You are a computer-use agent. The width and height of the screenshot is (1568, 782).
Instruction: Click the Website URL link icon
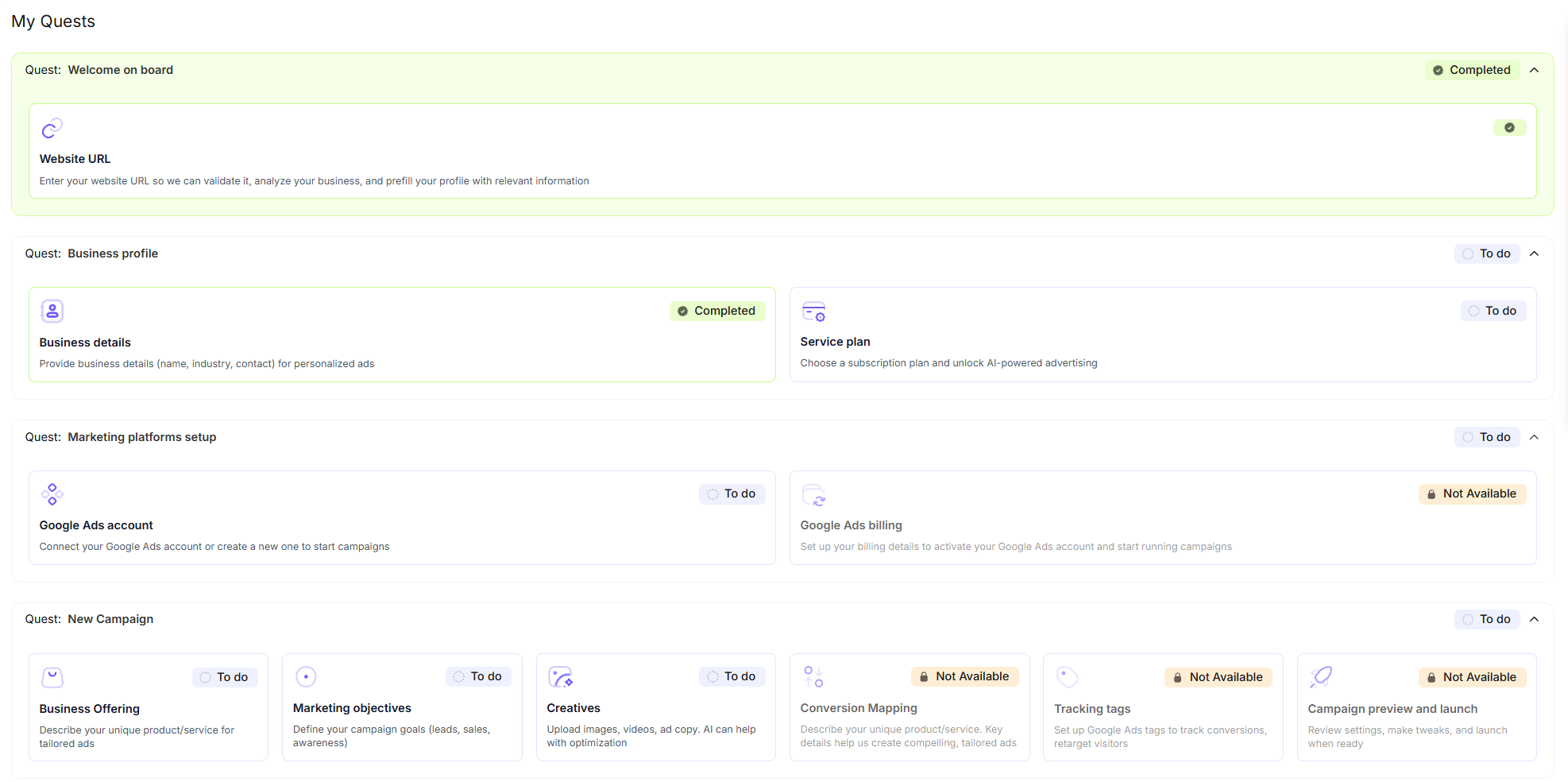click(52, 128)
